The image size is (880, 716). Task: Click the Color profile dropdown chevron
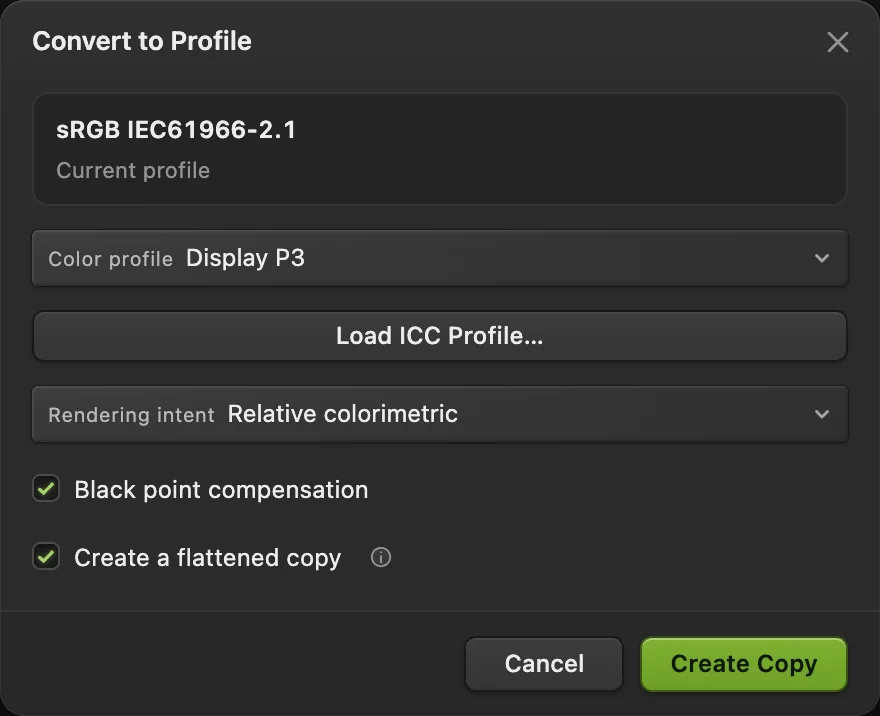822,258
